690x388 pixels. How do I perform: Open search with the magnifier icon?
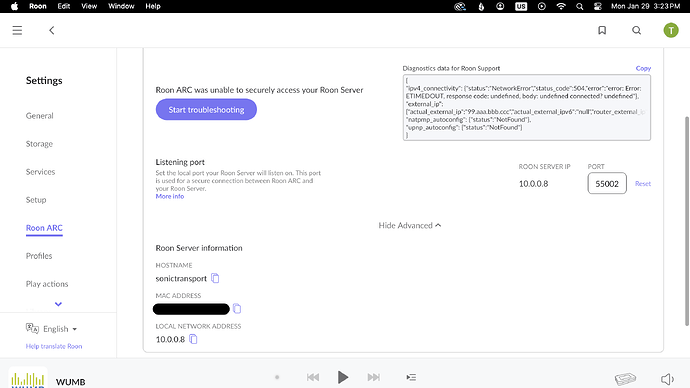(636, 30)
